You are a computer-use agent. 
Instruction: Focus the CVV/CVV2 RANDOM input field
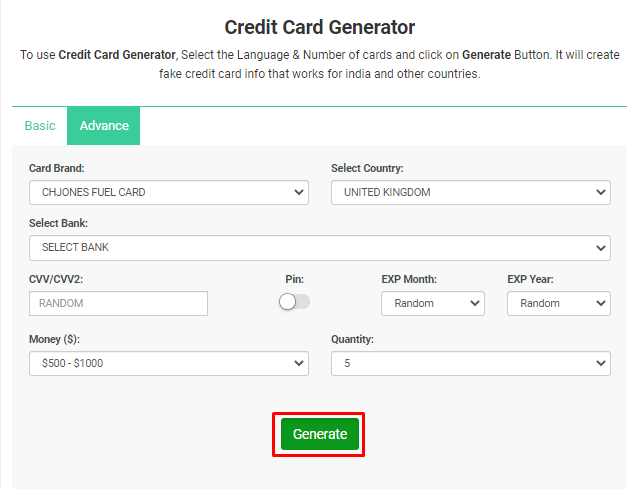pyautogui.click(x=118, y=303)
